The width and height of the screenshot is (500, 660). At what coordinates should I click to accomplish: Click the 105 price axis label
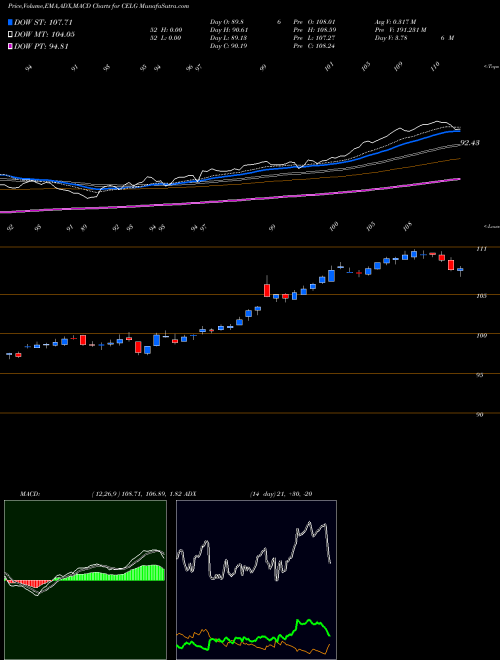pyautogui.click(x=481, y=296)
